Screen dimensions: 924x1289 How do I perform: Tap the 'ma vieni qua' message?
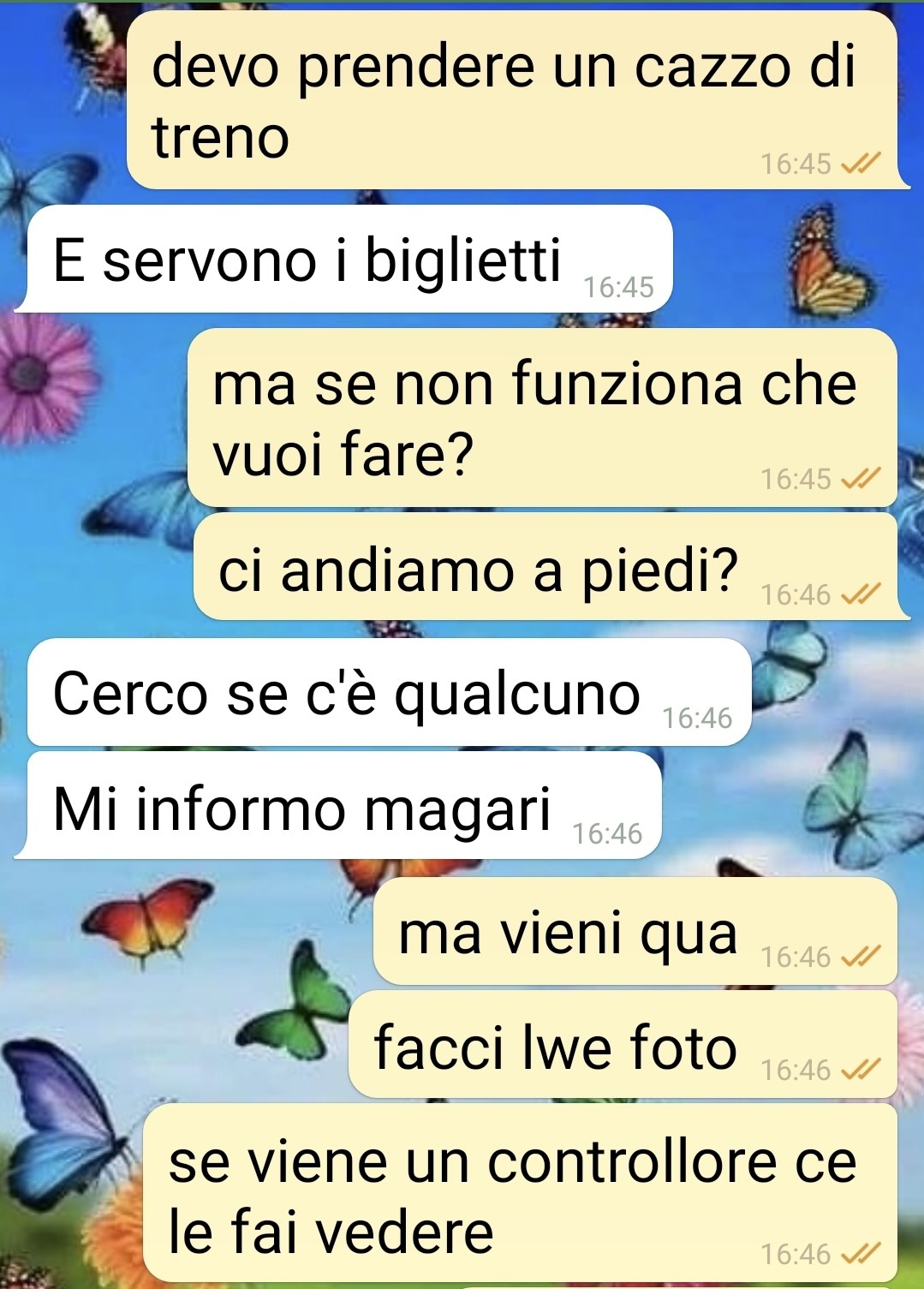pyautogui.click(x=635, y=931)
